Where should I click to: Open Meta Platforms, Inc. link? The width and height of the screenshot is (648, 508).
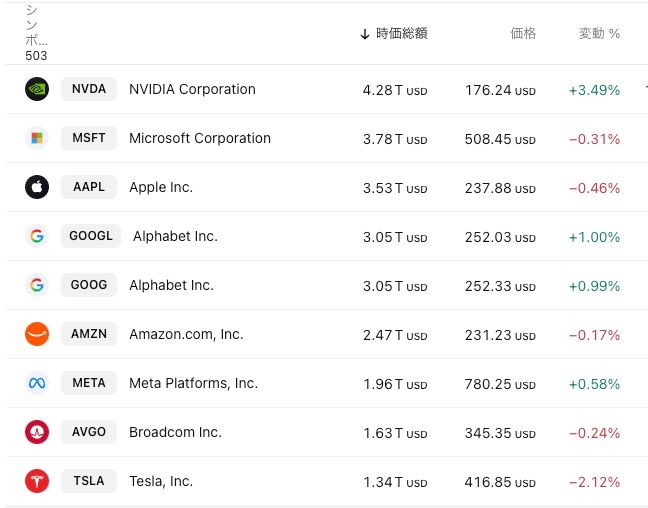coord(193,383)
